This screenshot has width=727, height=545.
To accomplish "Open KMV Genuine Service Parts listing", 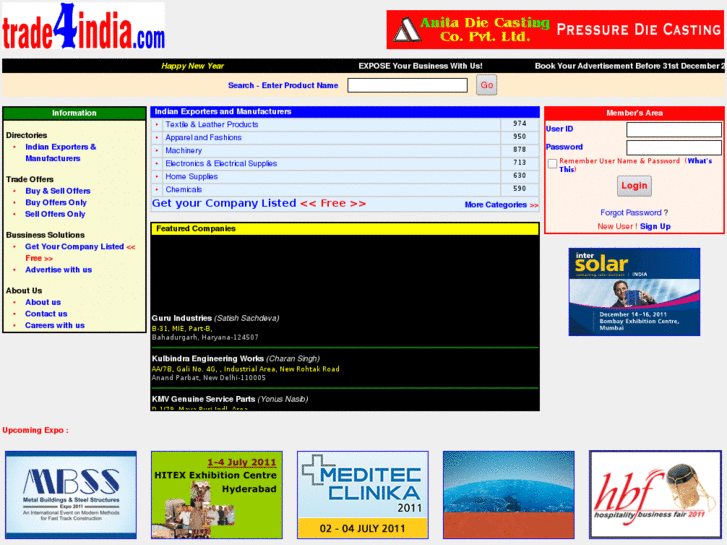I will 203,399.
